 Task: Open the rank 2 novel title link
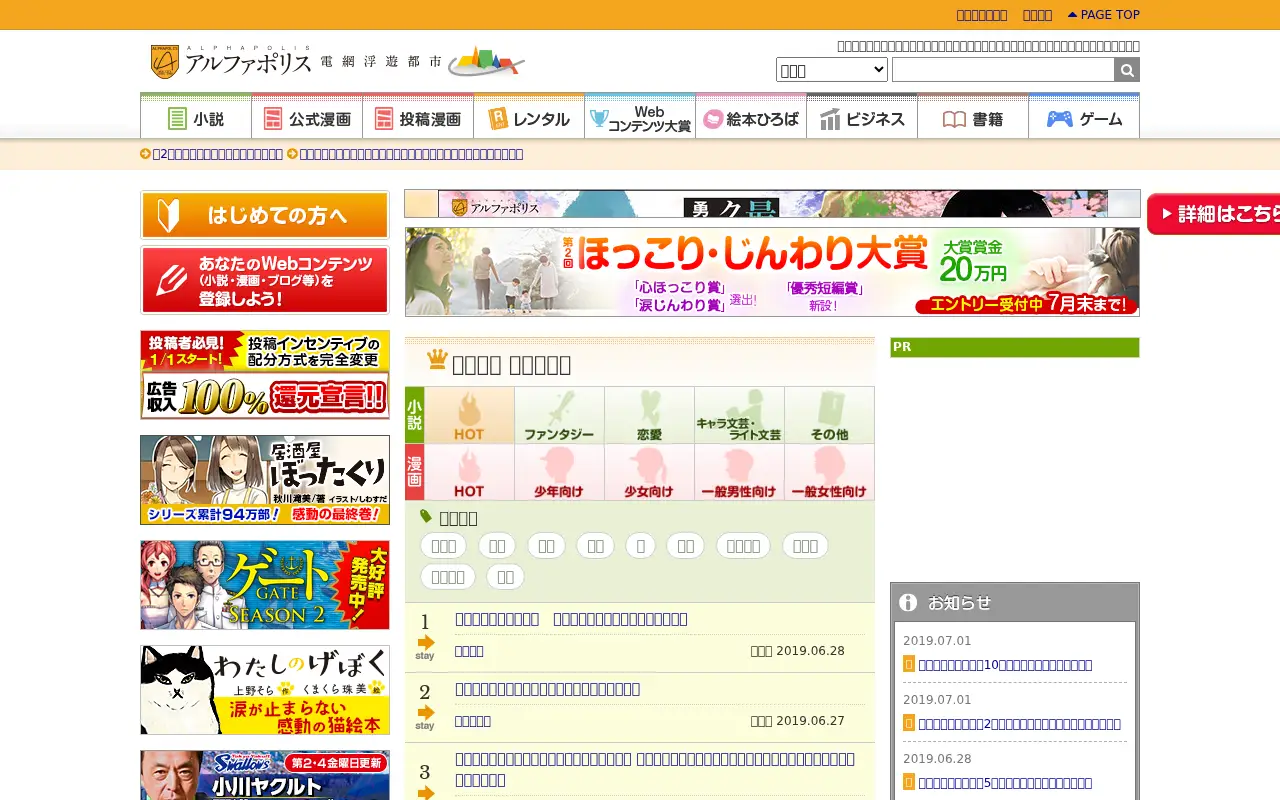point(547,689)
